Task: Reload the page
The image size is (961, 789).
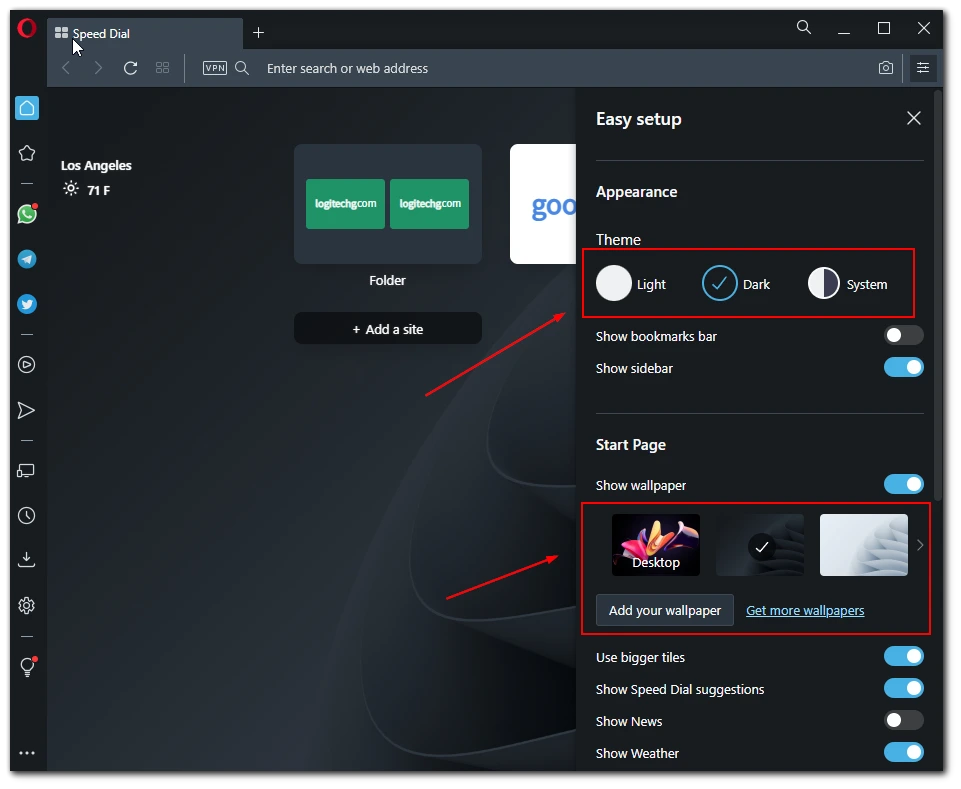Action: coord(130,68)
